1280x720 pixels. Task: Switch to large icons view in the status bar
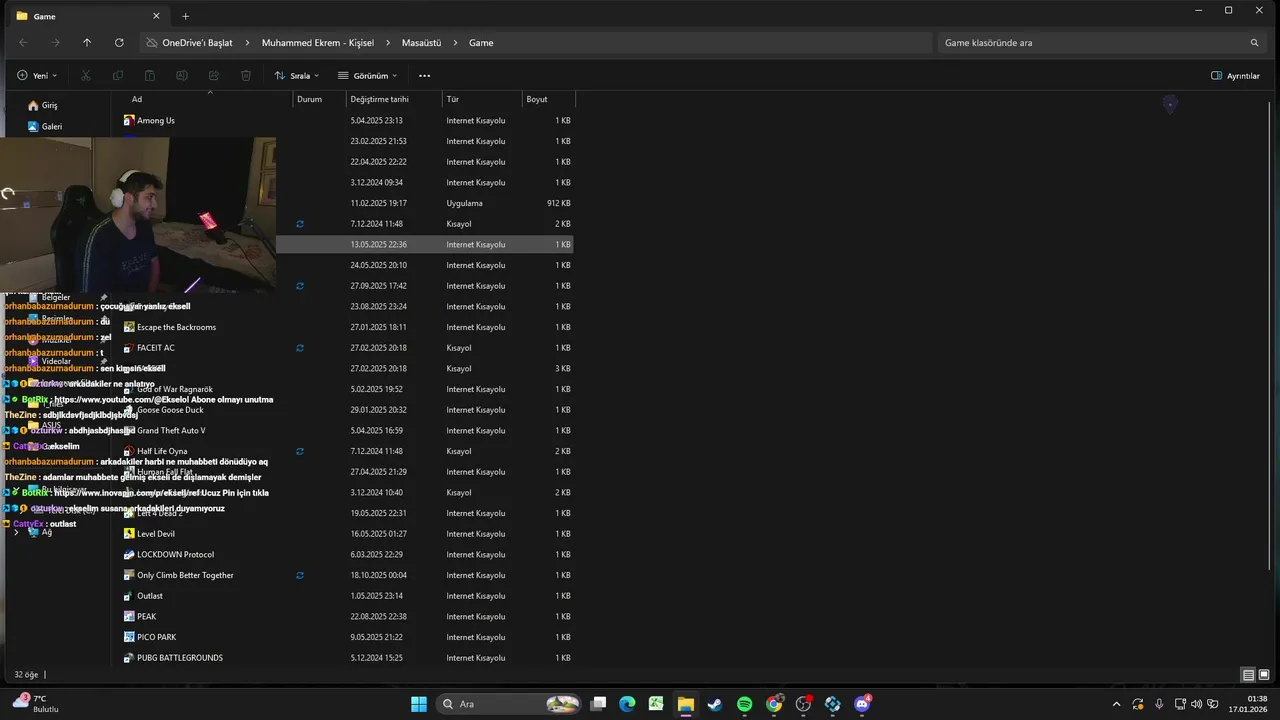click(x=1264, y=675)
